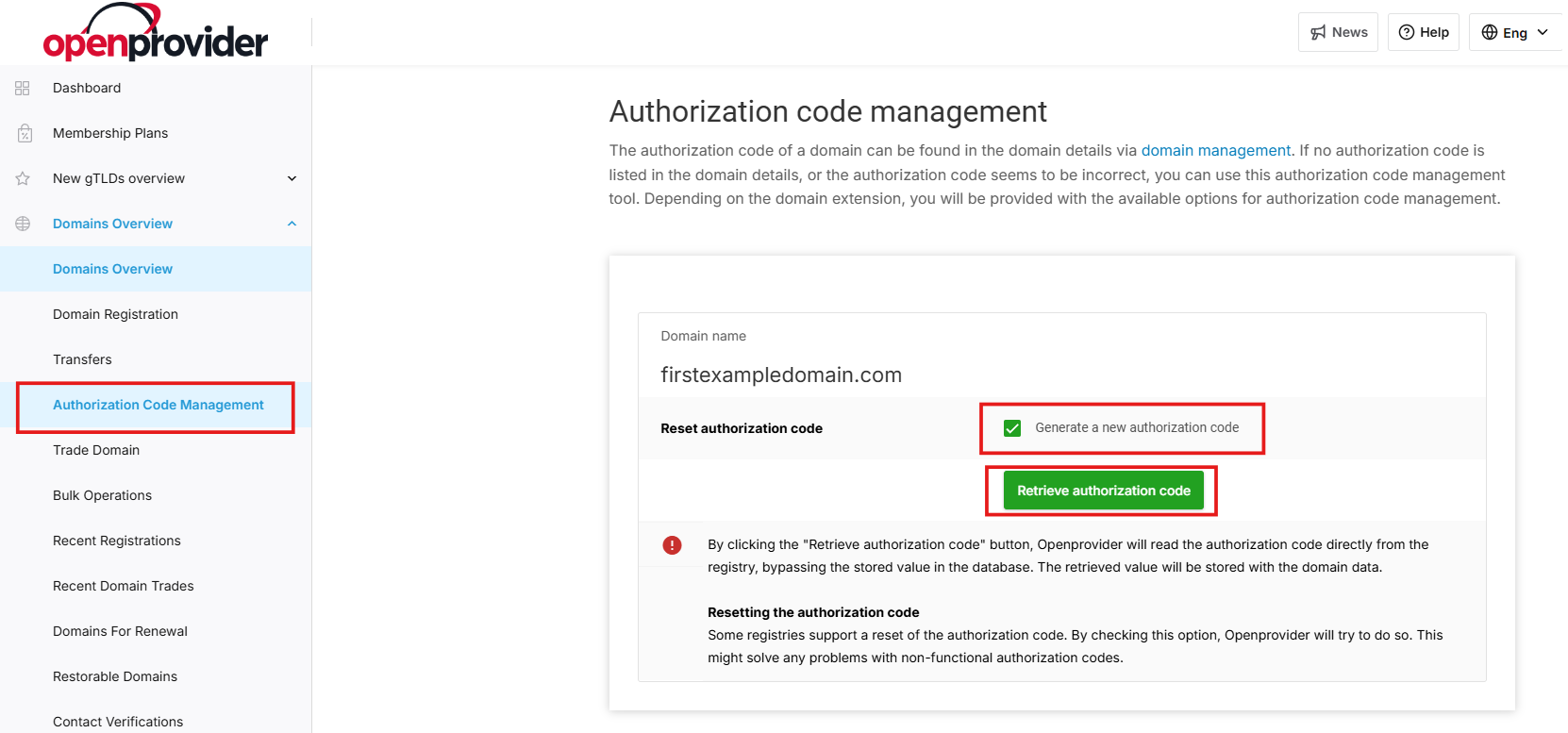Click the New gTLDs star icon

pos(23,178)
